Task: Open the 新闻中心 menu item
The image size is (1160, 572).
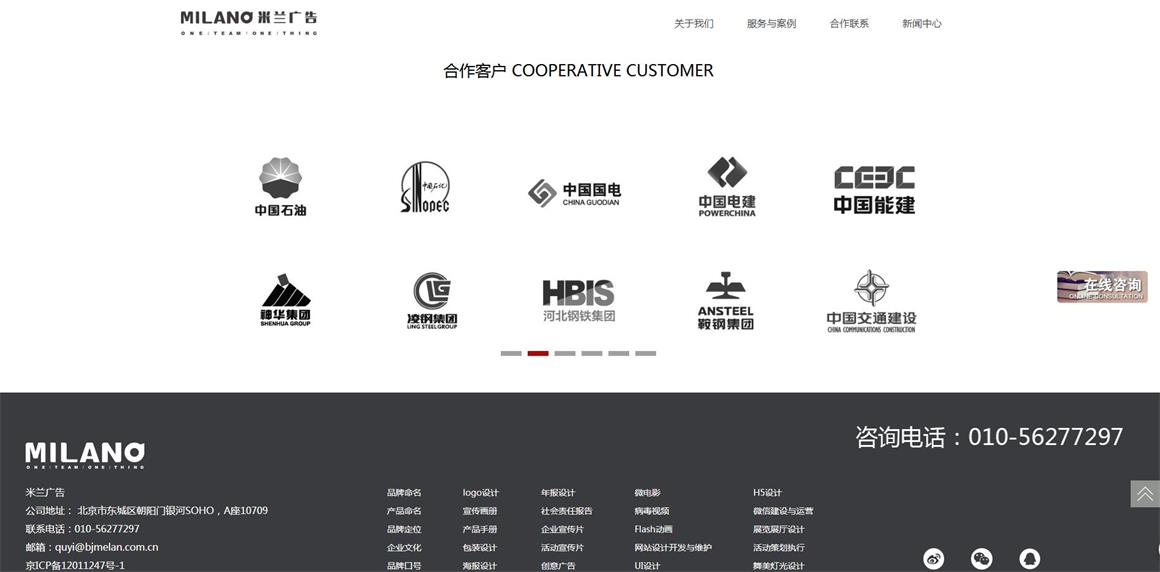Action: [x=921, y=23]
